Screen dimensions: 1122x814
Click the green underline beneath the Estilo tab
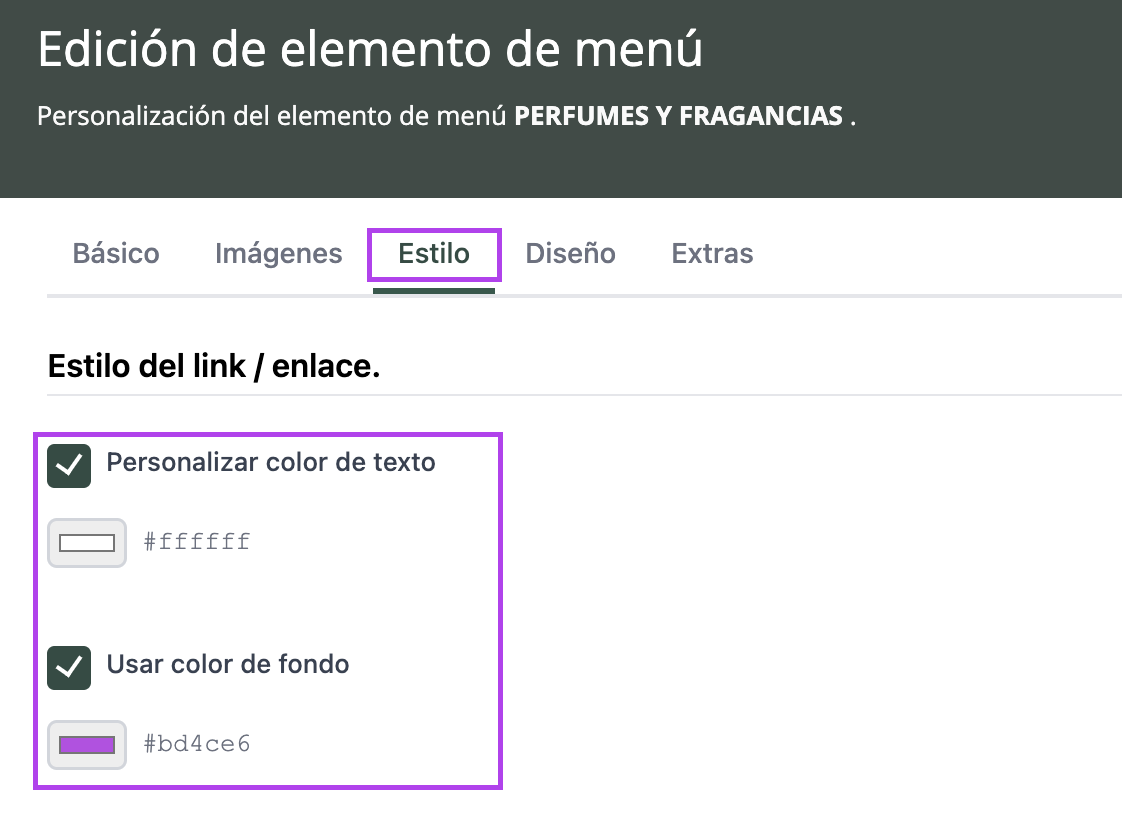(x=434, y=291)
